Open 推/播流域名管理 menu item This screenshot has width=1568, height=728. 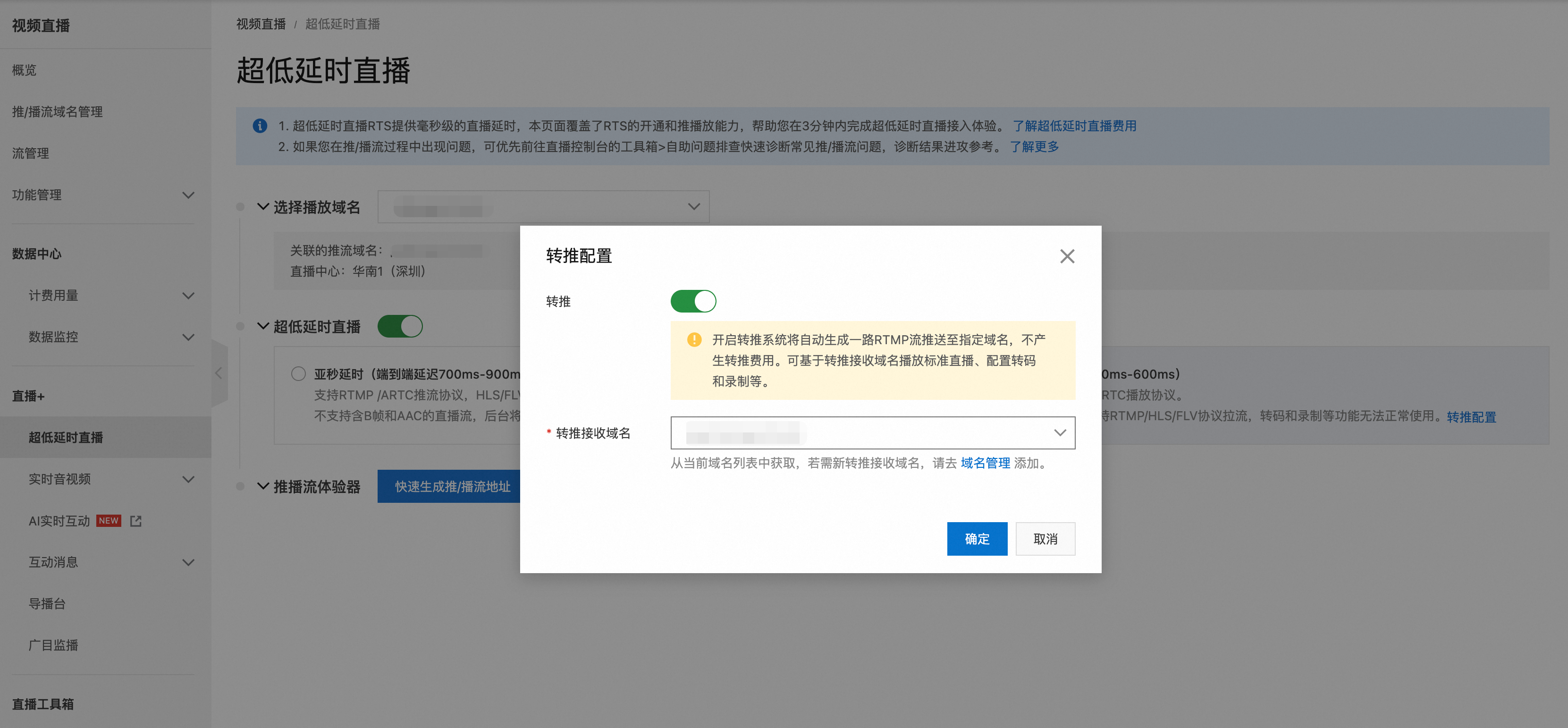[57, 111]
